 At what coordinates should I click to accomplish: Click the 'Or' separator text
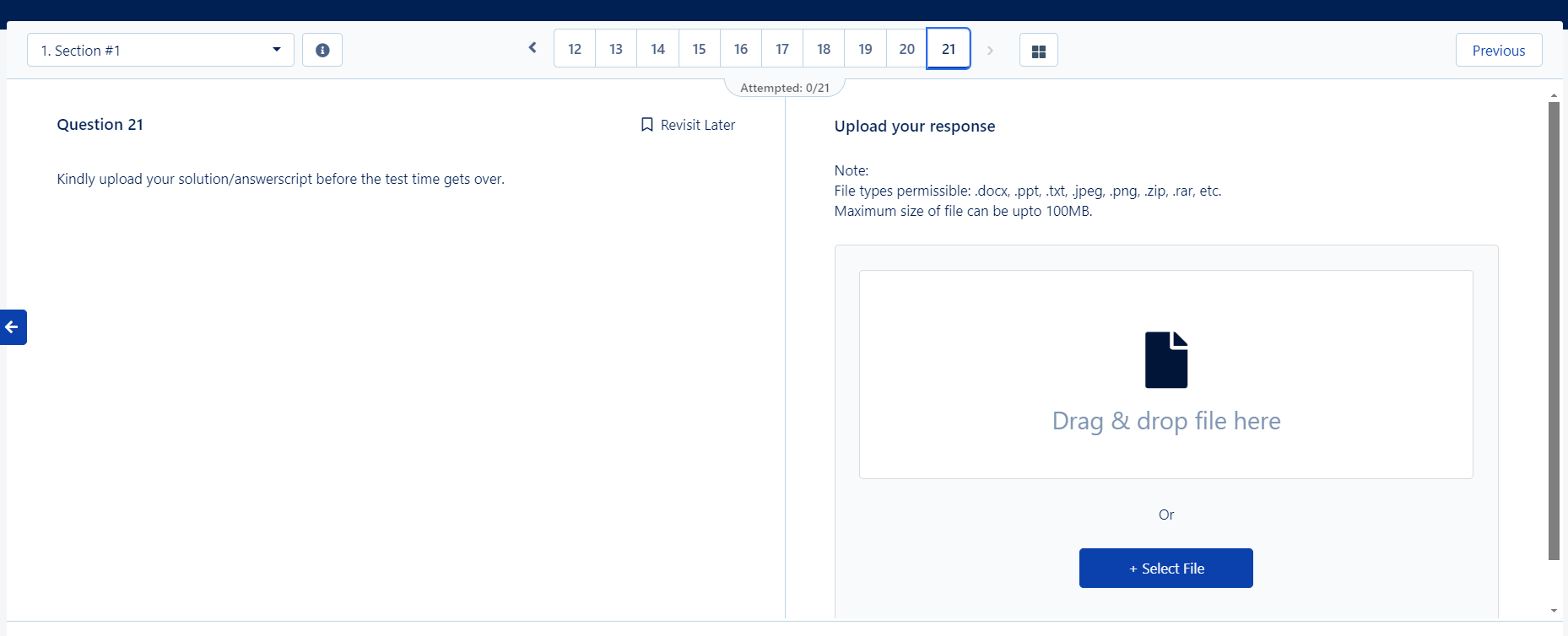click(x=1165, y=515)
